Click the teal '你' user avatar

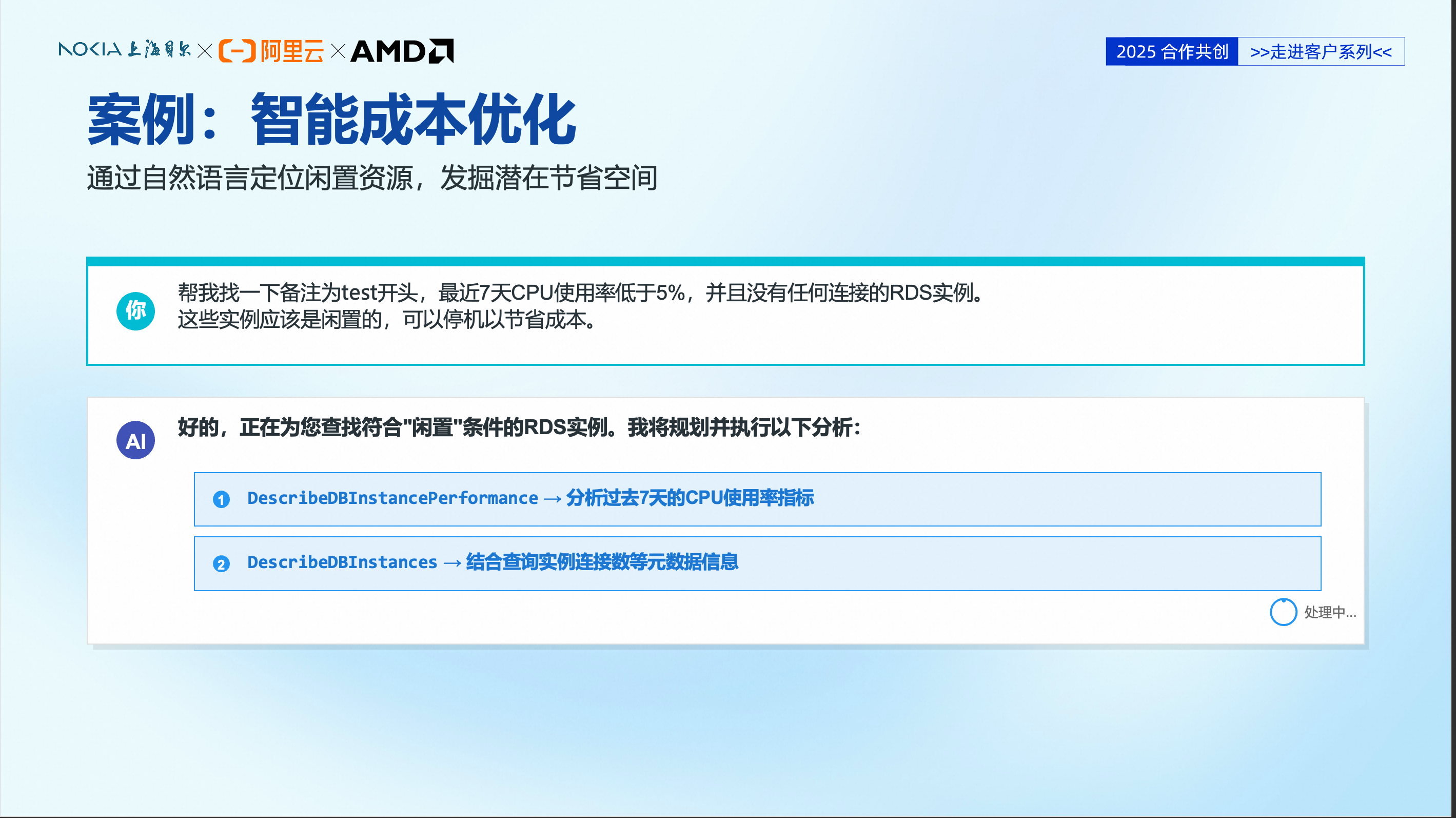tap(135, 311)
